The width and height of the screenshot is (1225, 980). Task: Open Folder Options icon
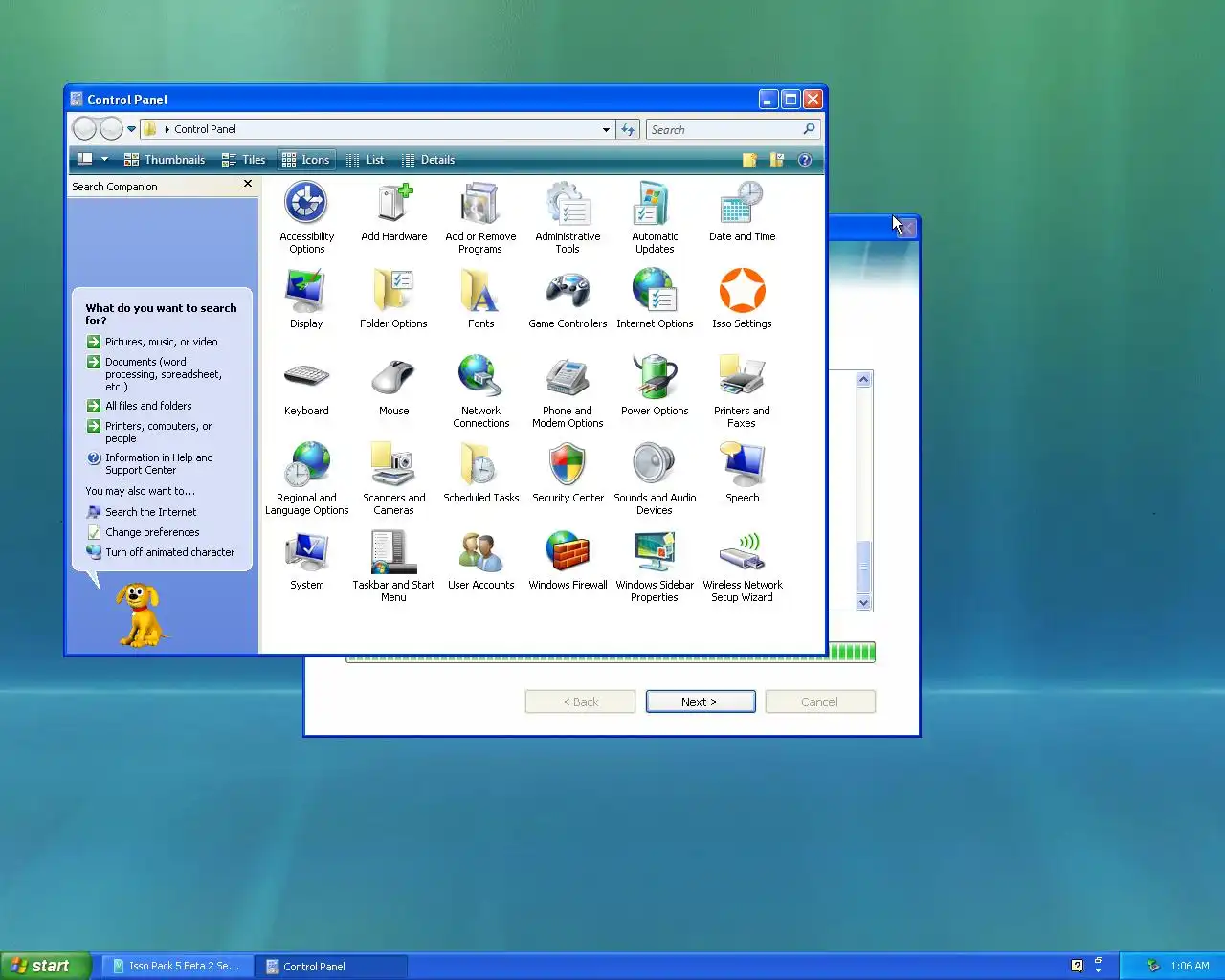(393, 300)
